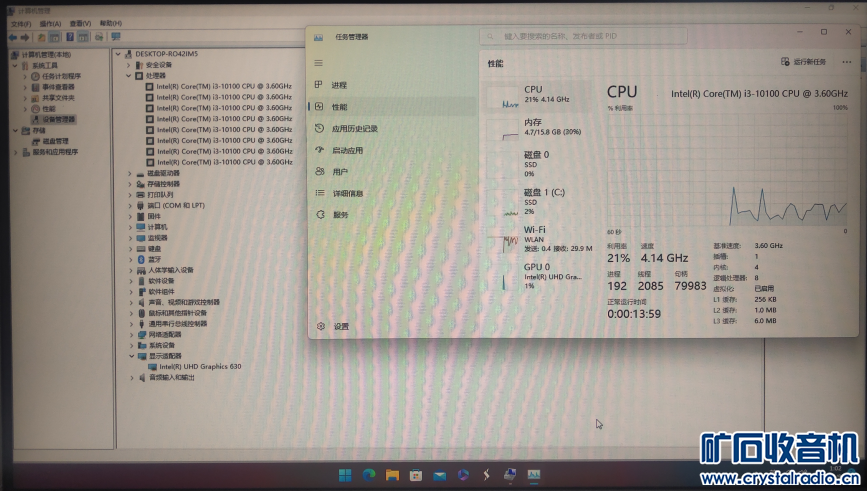Open the Task Manager hamburger navigation menu
The width and height of the screenshot is (867, 491).
pyautogui.click(x=318, y=63)
